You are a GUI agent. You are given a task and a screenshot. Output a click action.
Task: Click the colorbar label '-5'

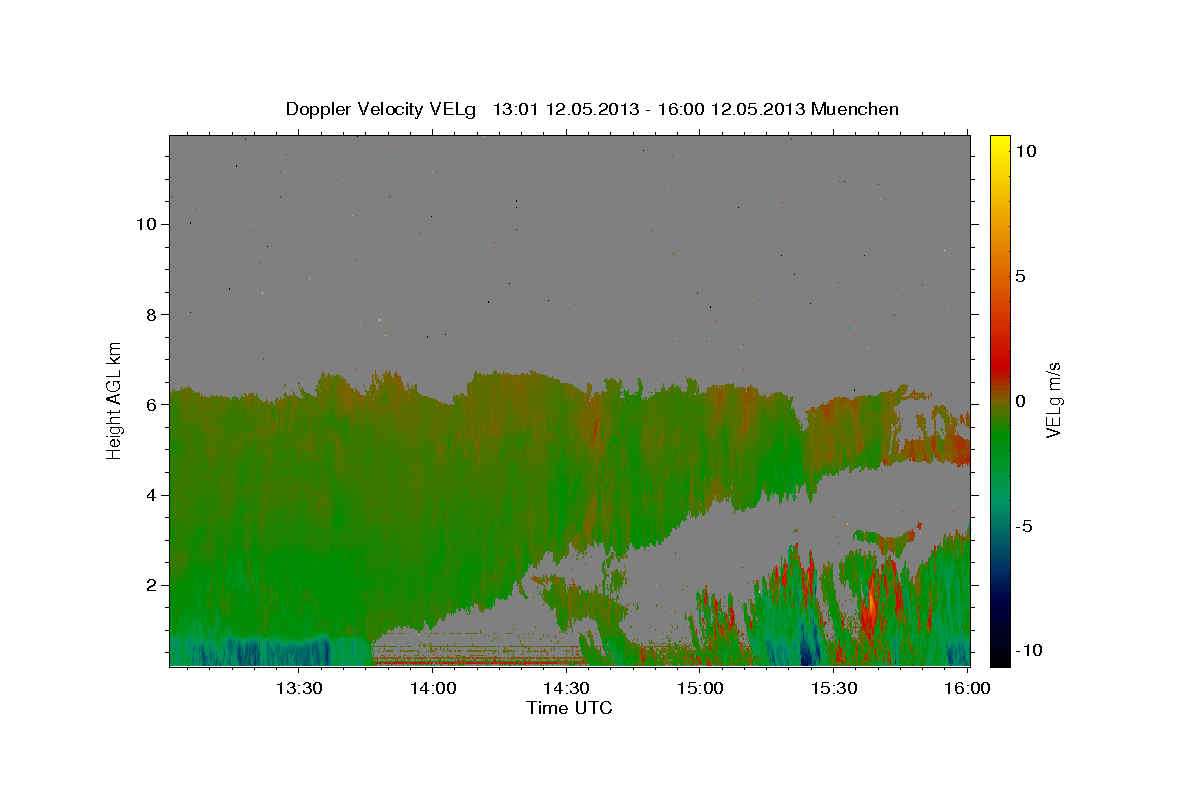tap(1024, 526)
